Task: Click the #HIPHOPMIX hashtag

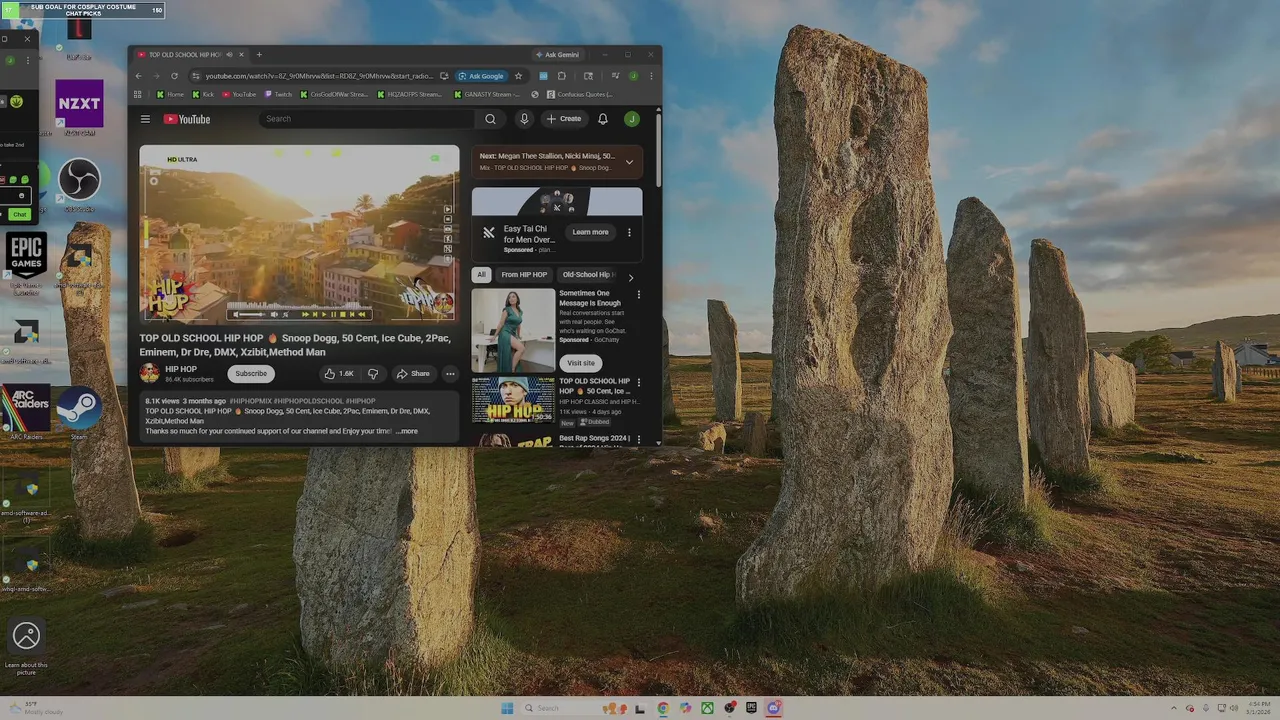Action: coord(250,401)
